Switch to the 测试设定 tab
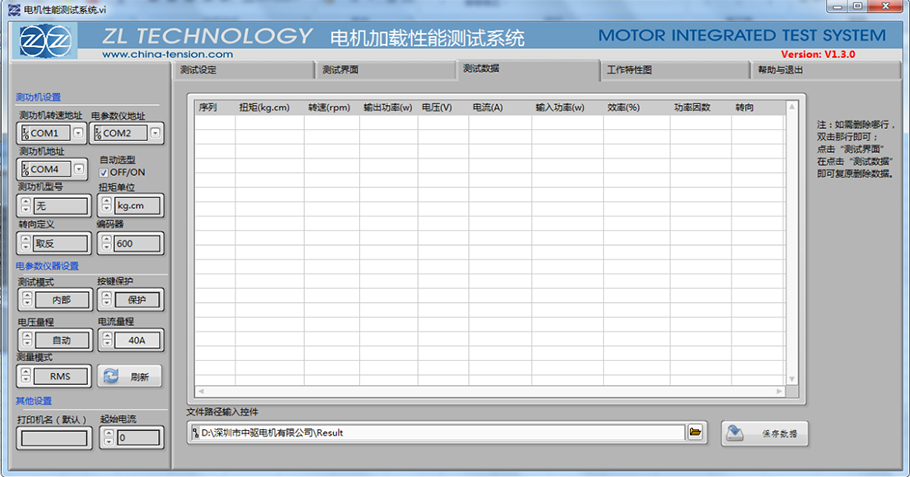The image size is (910, 477). pyautogui.click(x=198, y=70)
